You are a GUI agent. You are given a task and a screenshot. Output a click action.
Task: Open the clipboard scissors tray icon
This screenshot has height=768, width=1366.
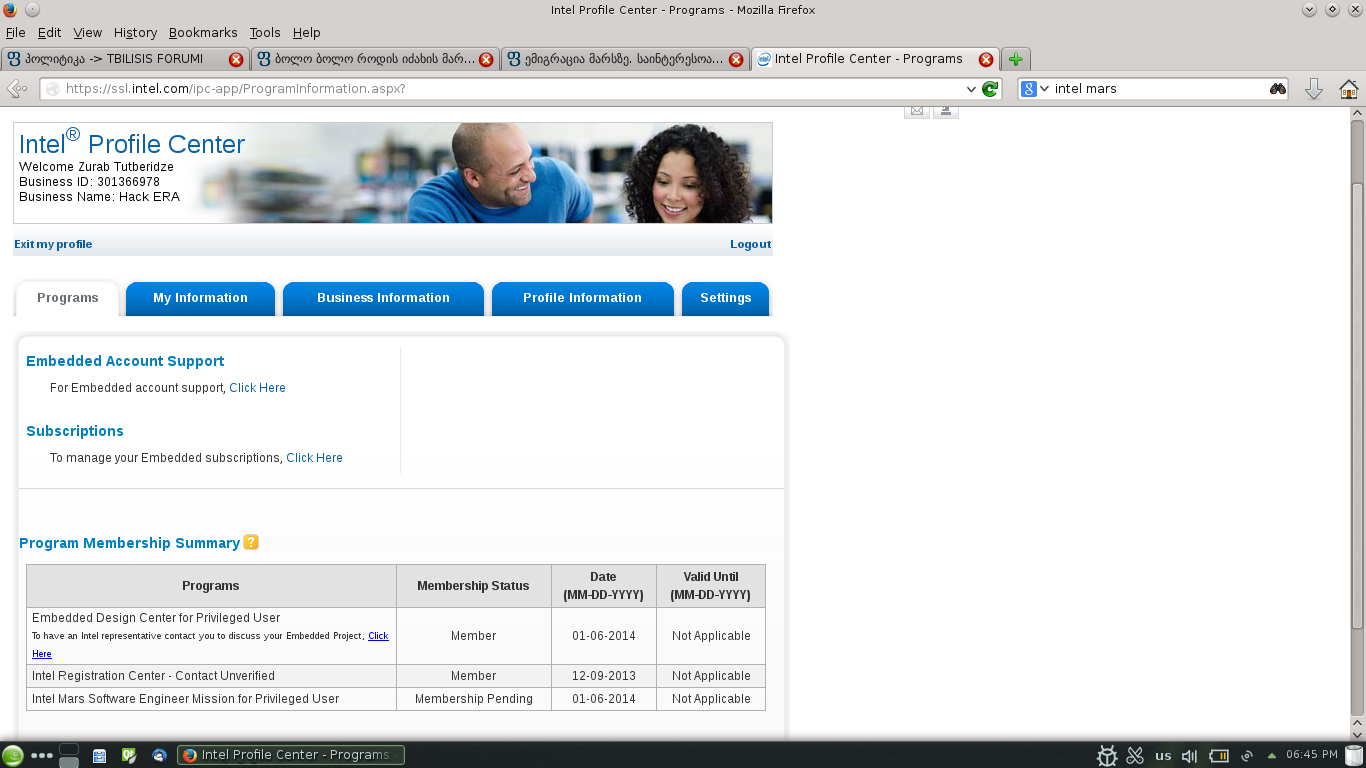tap(1135, 756)
